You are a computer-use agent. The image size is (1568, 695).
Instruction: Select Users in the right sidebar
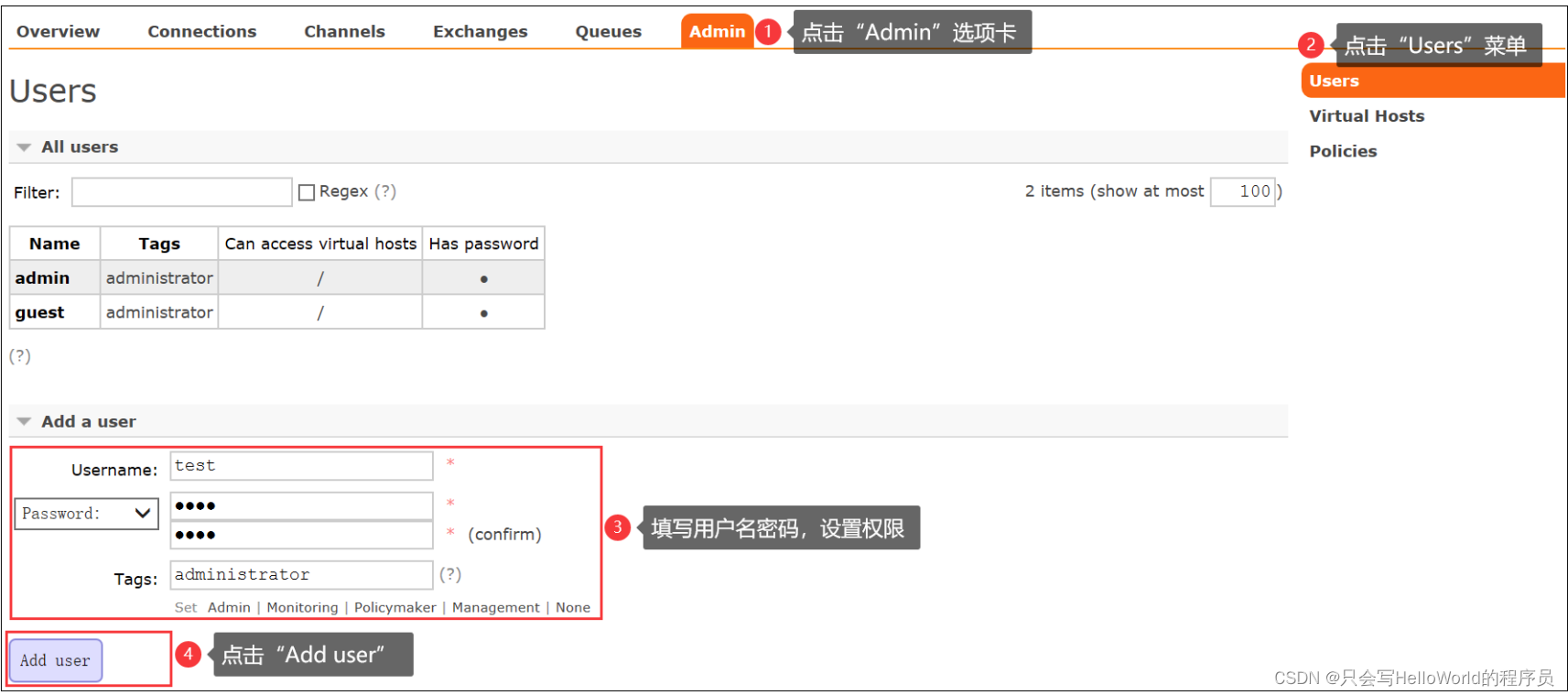pyautogui.click(x=1433, y=81)
